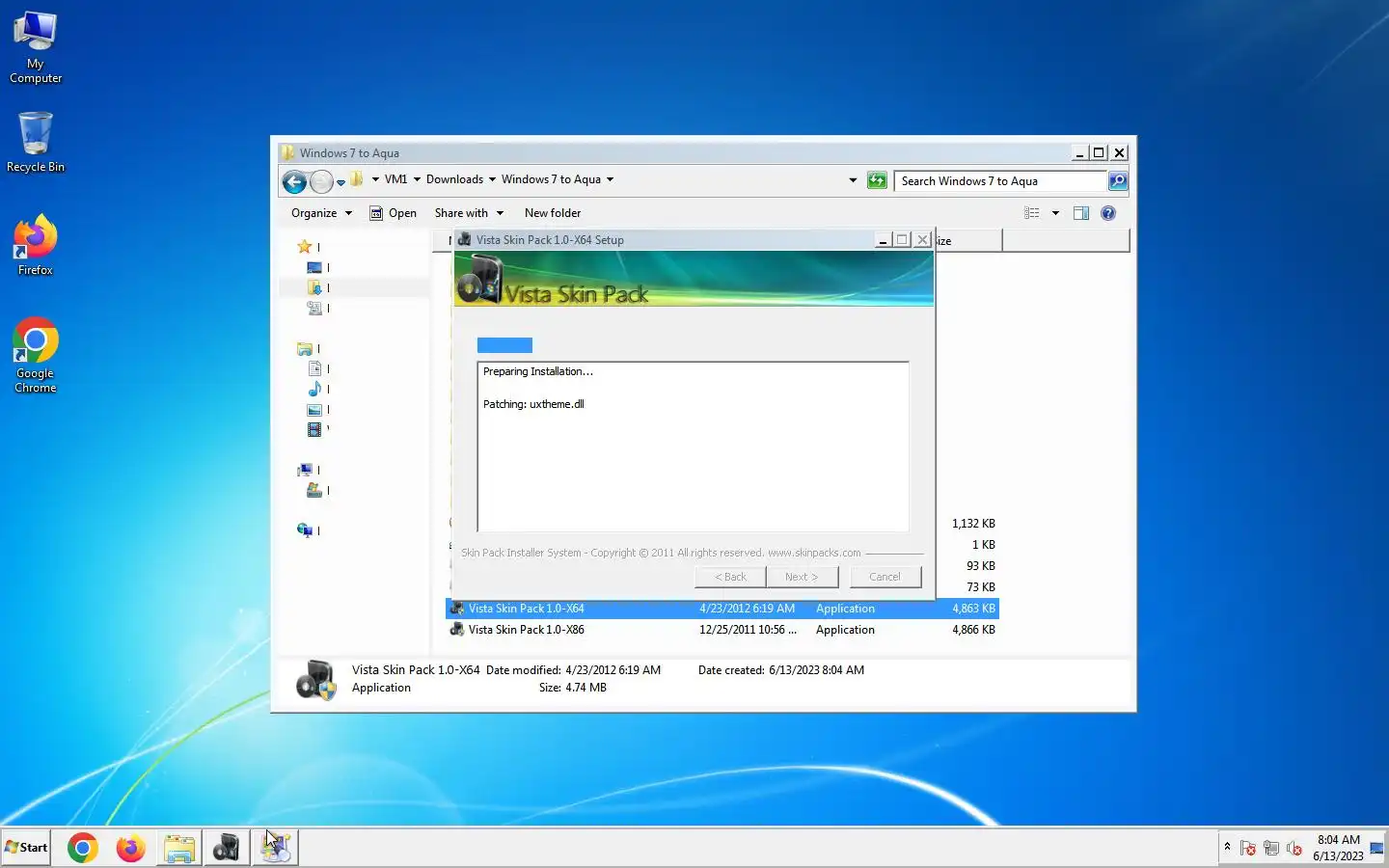Click the 1,132 KB size cell
1389x868 pixels.
(973, 524)
